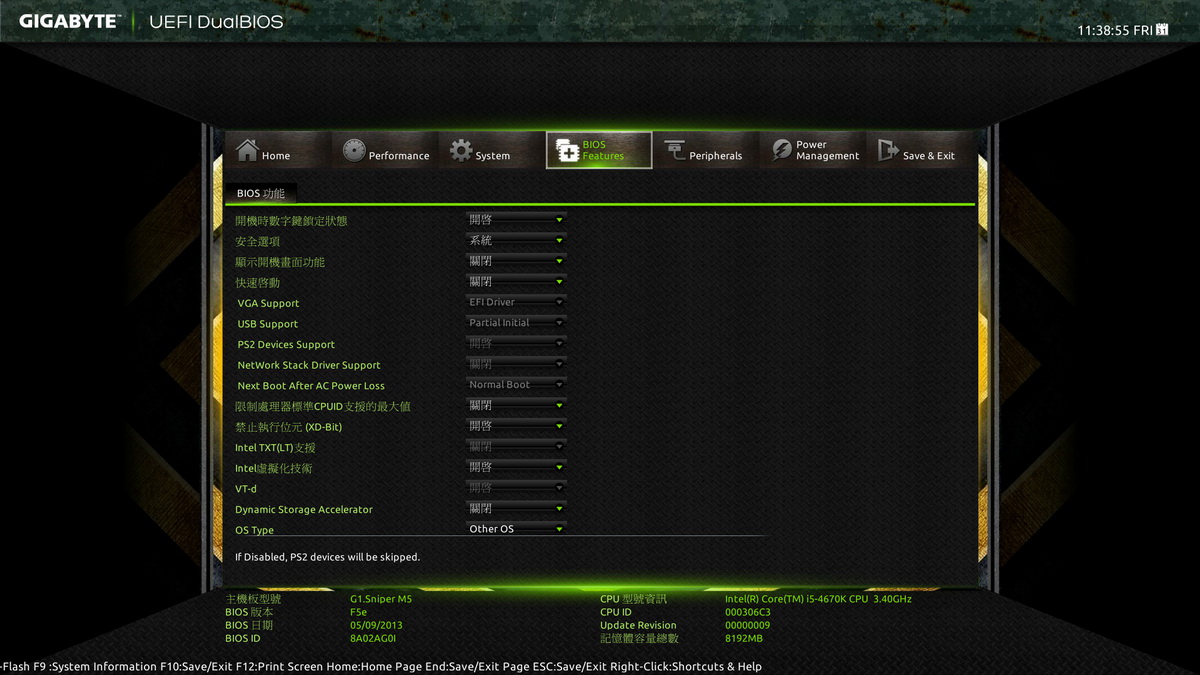
Task: Click the PS2 devices help description text
Action: 328,557
